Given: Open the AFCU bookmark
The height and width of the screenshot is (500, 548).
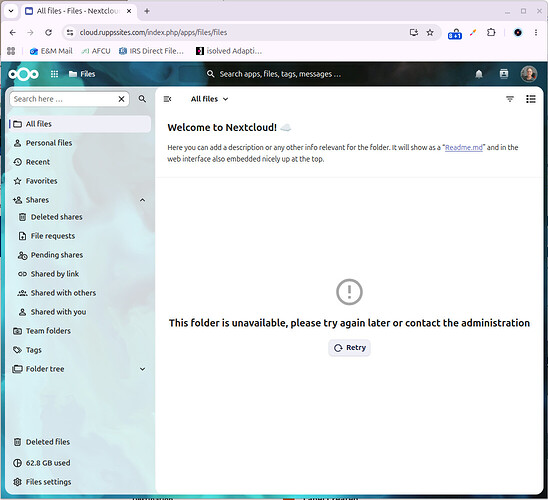Looking at the screenshot, I should pyautogui.click(x=96, y=51).
